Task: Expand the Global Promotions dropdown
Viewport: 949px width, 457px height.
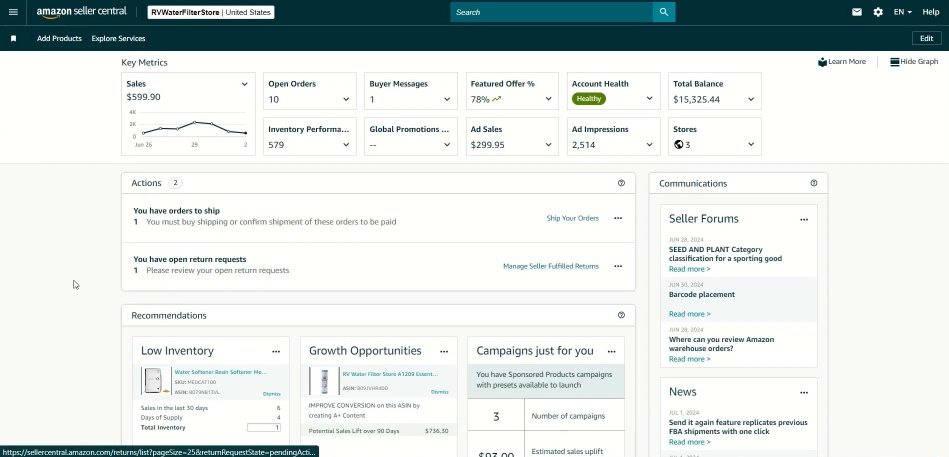Action: (447, 145)
